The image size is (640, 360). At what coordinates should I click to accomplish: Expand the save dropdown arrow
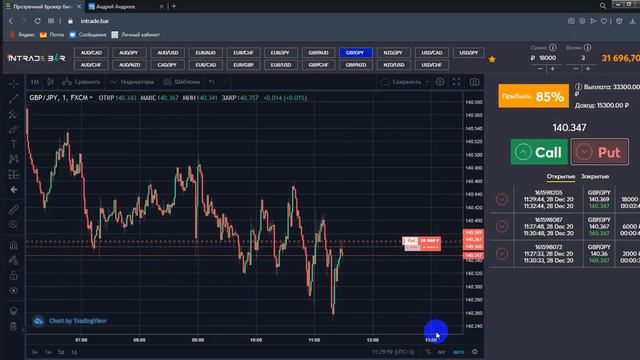(427, 82)
